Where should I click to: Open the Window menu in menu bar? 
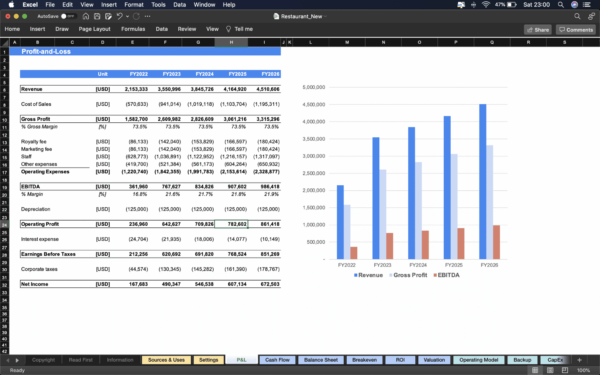204,5
